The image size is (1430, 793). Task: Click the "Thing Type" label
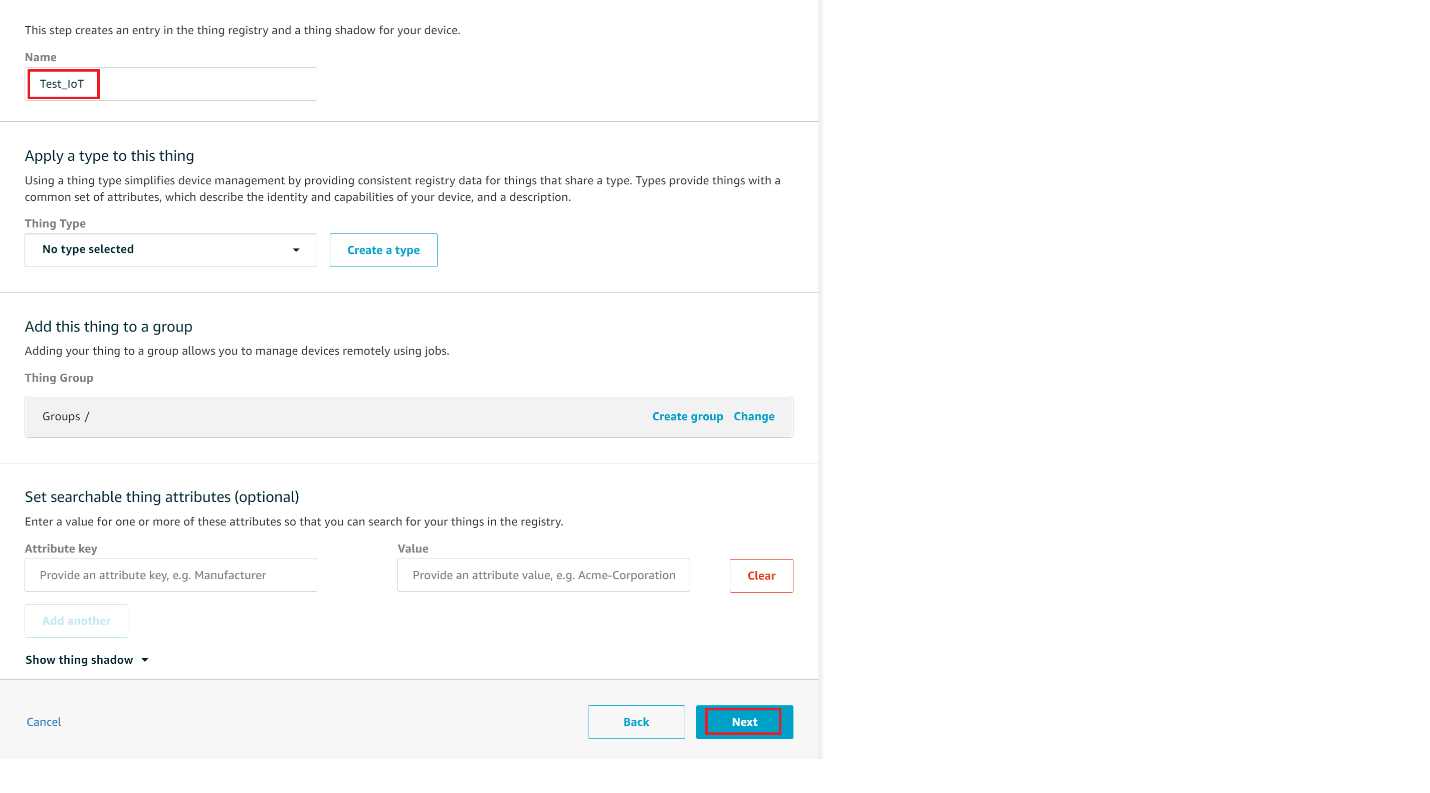tap(55, 224)
